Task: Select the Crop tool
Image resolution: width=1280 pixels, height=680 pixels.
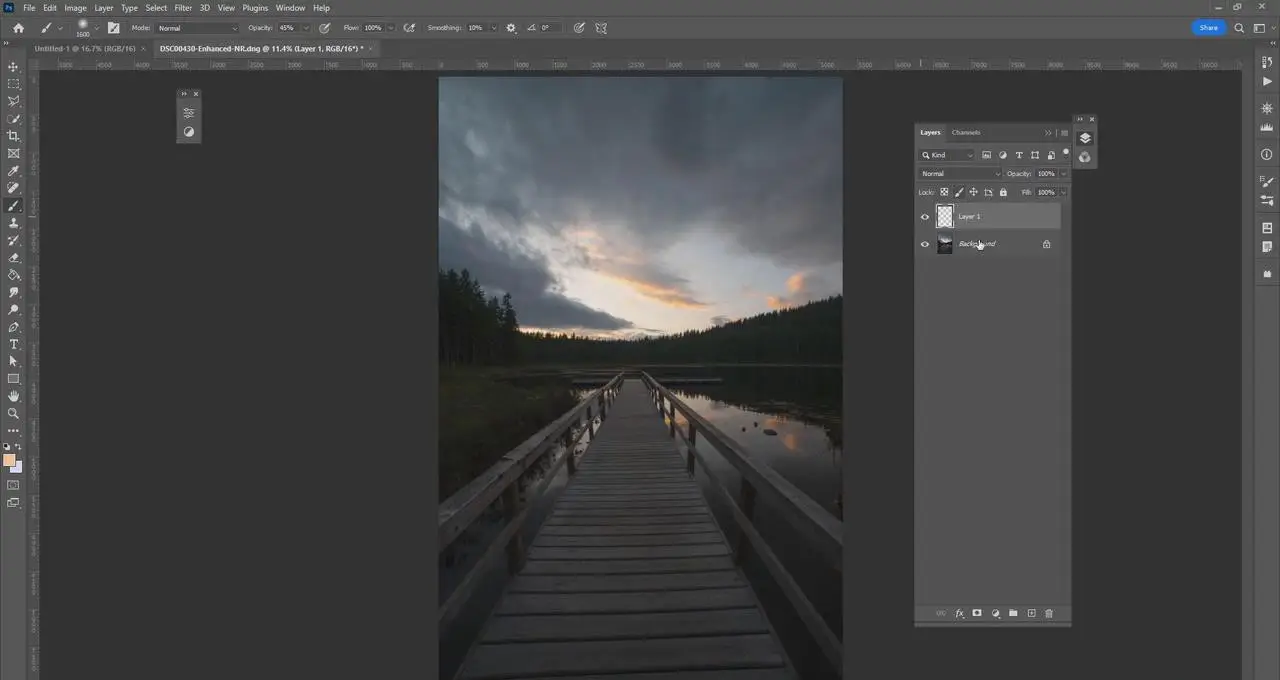Action: click(13, 136)
